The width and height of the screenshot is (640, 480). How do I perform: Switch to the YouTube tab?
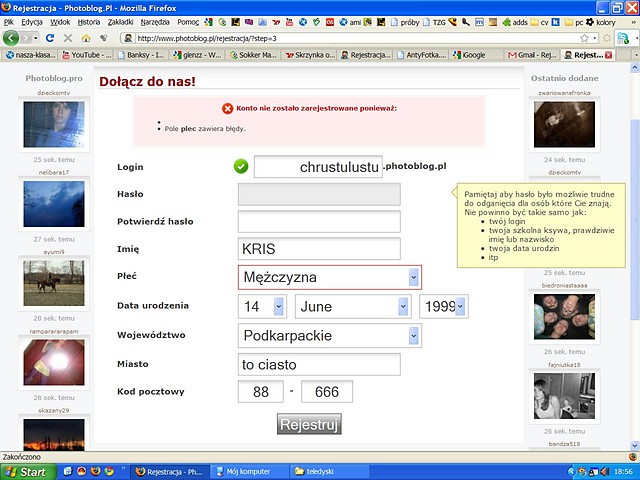click(x=87, y=55)
